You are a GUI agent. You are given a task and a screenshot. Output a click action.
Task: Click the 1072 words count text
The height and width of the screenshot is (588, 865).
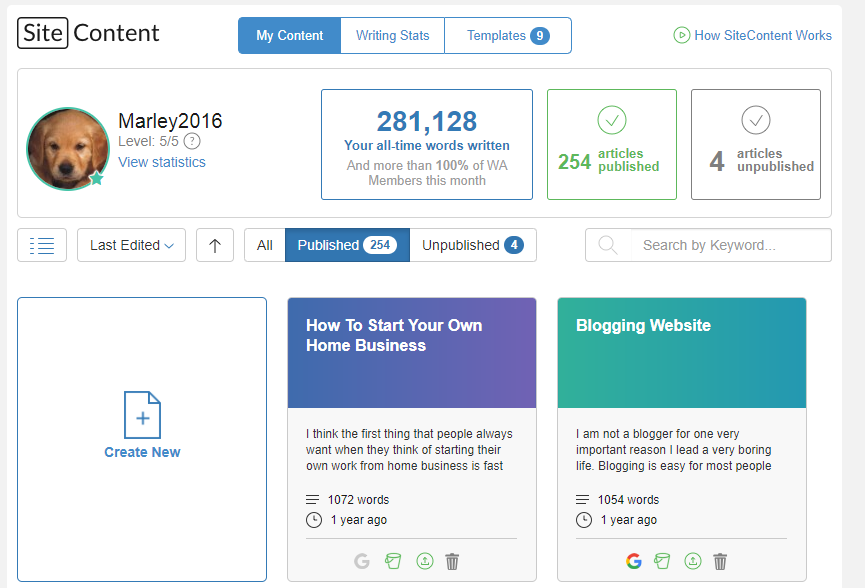359,500
